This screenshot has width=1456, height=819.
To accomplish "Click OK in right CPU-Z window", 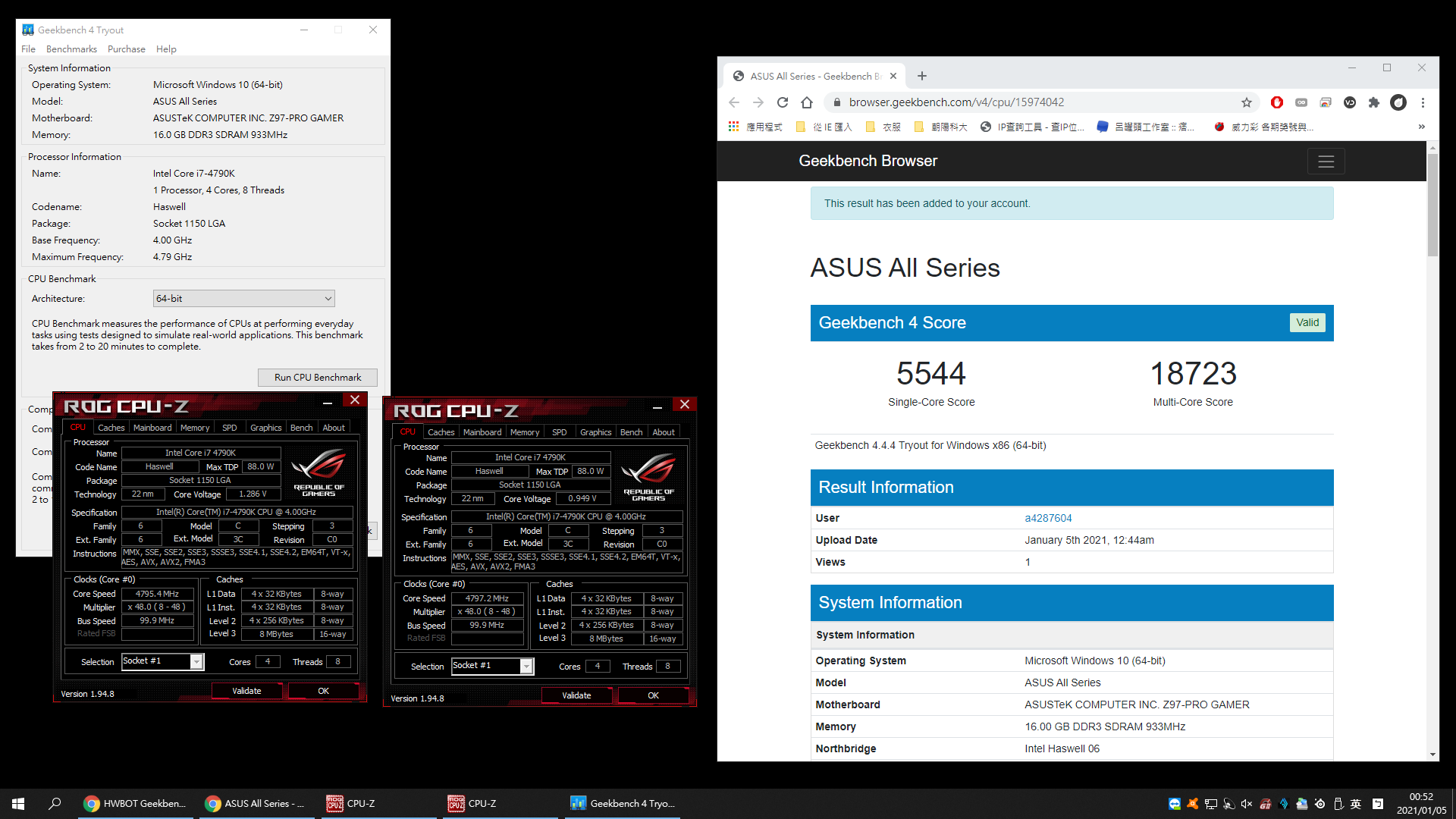I will [653, 695].
